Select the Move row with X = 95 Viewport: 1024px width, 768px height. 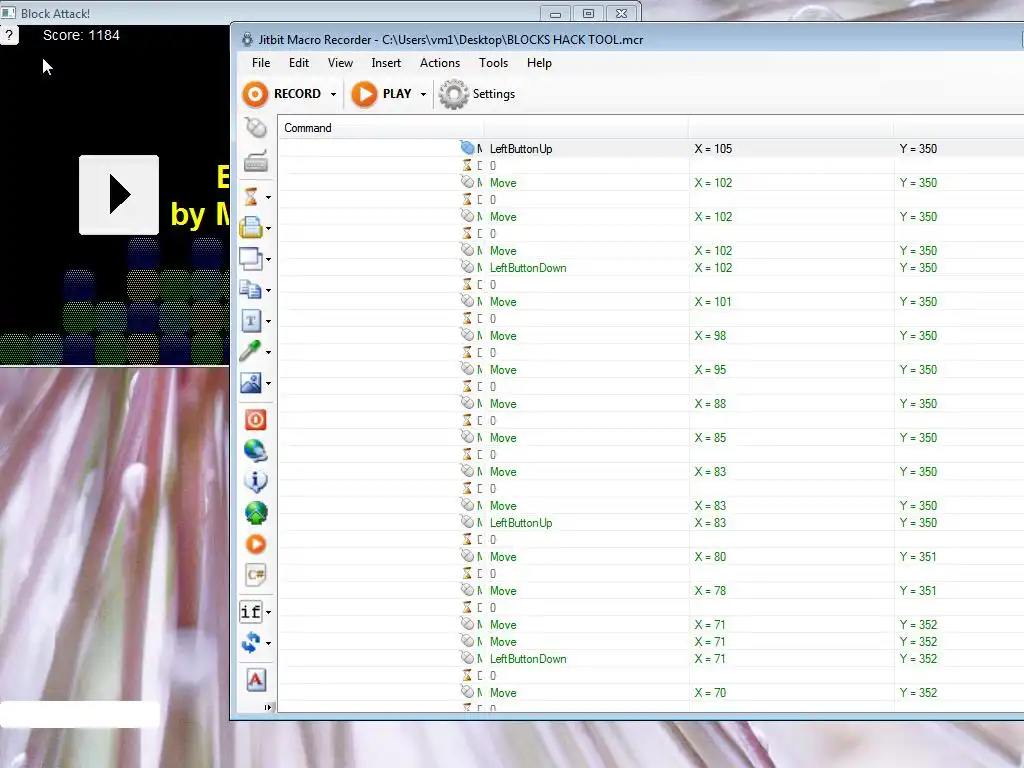click(x=650, y=370)
